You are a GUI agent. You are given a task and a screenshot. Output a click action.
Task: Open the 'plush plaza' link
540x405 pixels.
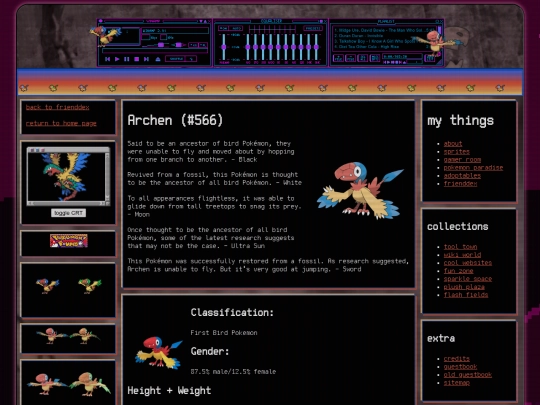coord(464,287)
